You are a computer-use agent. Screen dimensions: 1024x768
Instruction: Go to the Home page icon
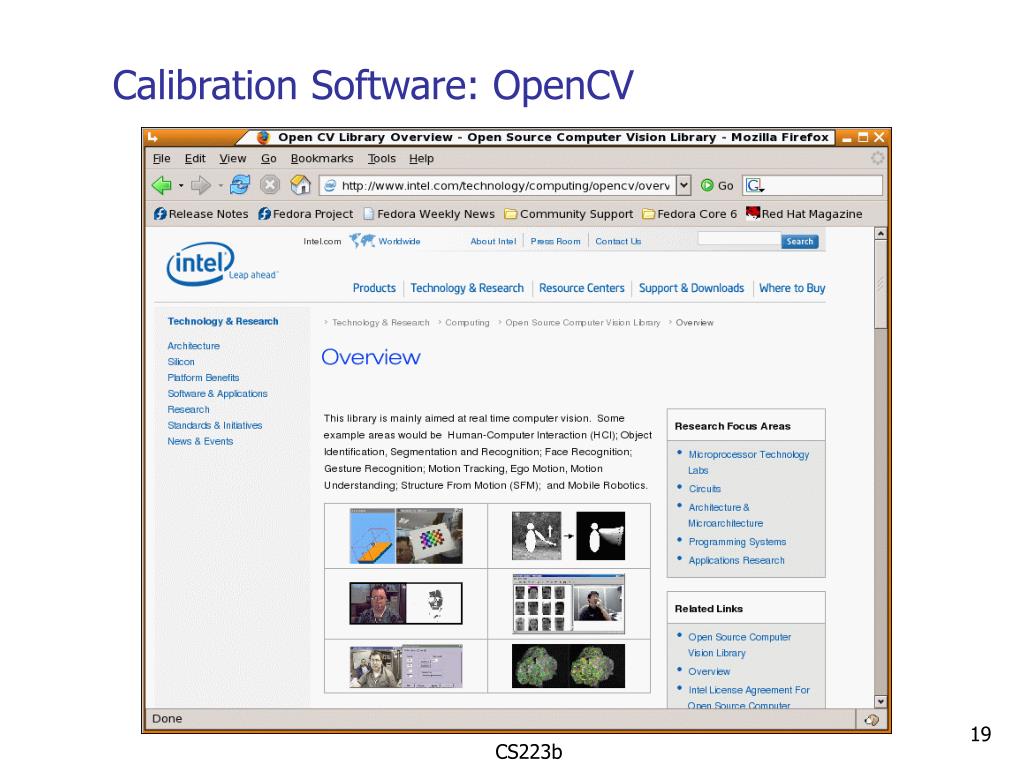[x=300, y=185]
